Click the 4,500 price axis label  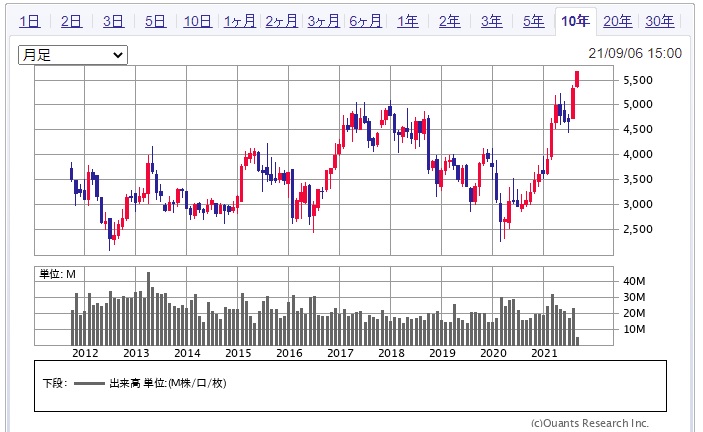click(638, 130)
